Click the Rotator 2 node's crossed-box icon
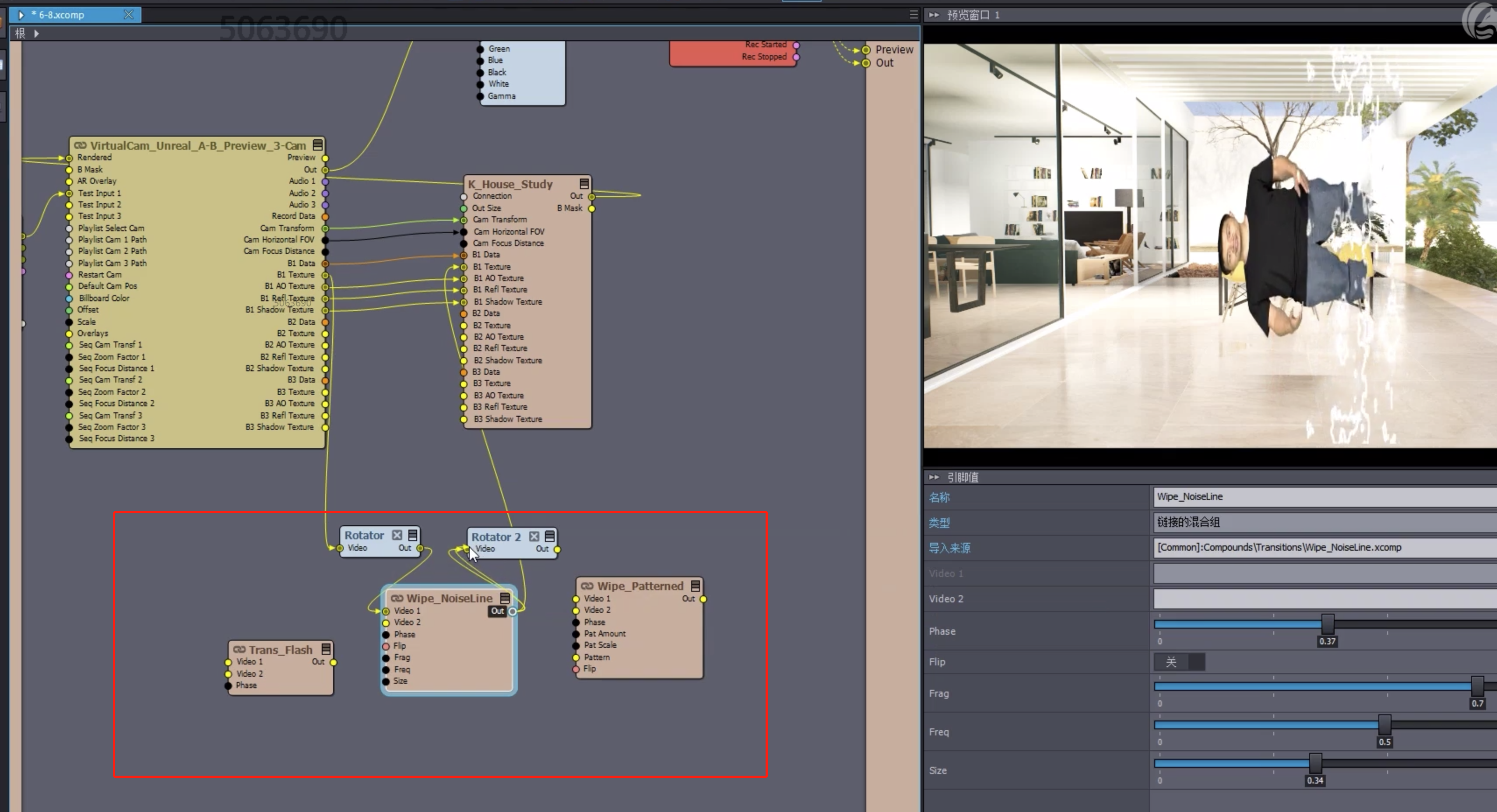Viewport: 1497px width, 812px height. coord(534,537)
